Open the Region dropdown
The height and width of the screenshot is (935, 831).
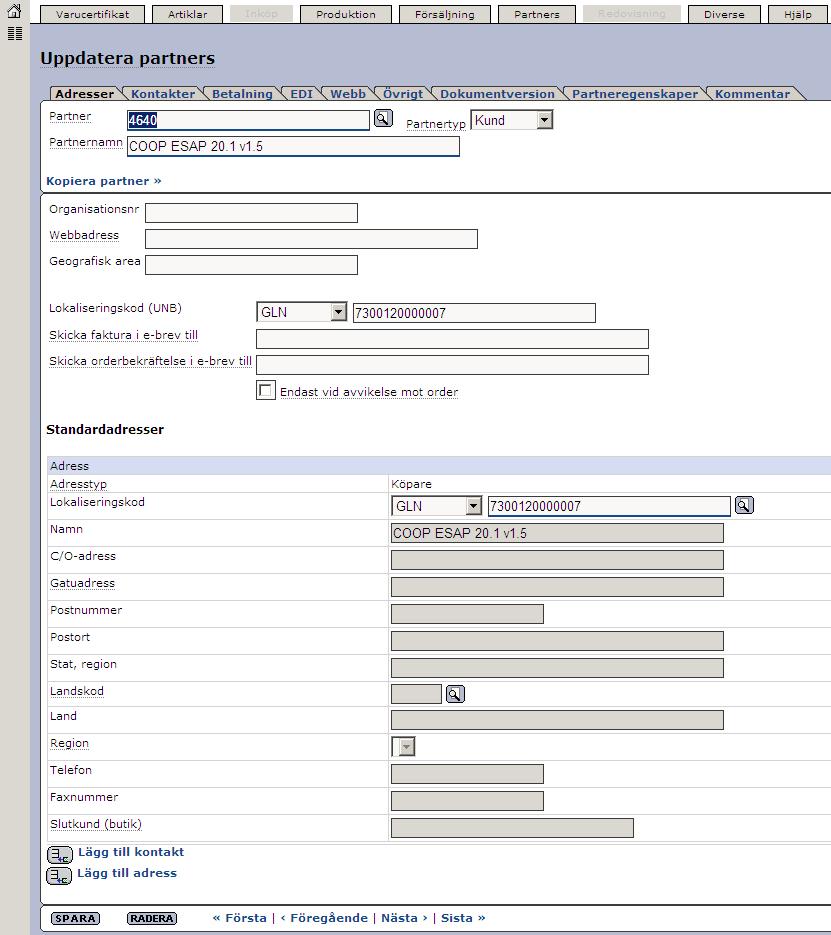point(404,747)
